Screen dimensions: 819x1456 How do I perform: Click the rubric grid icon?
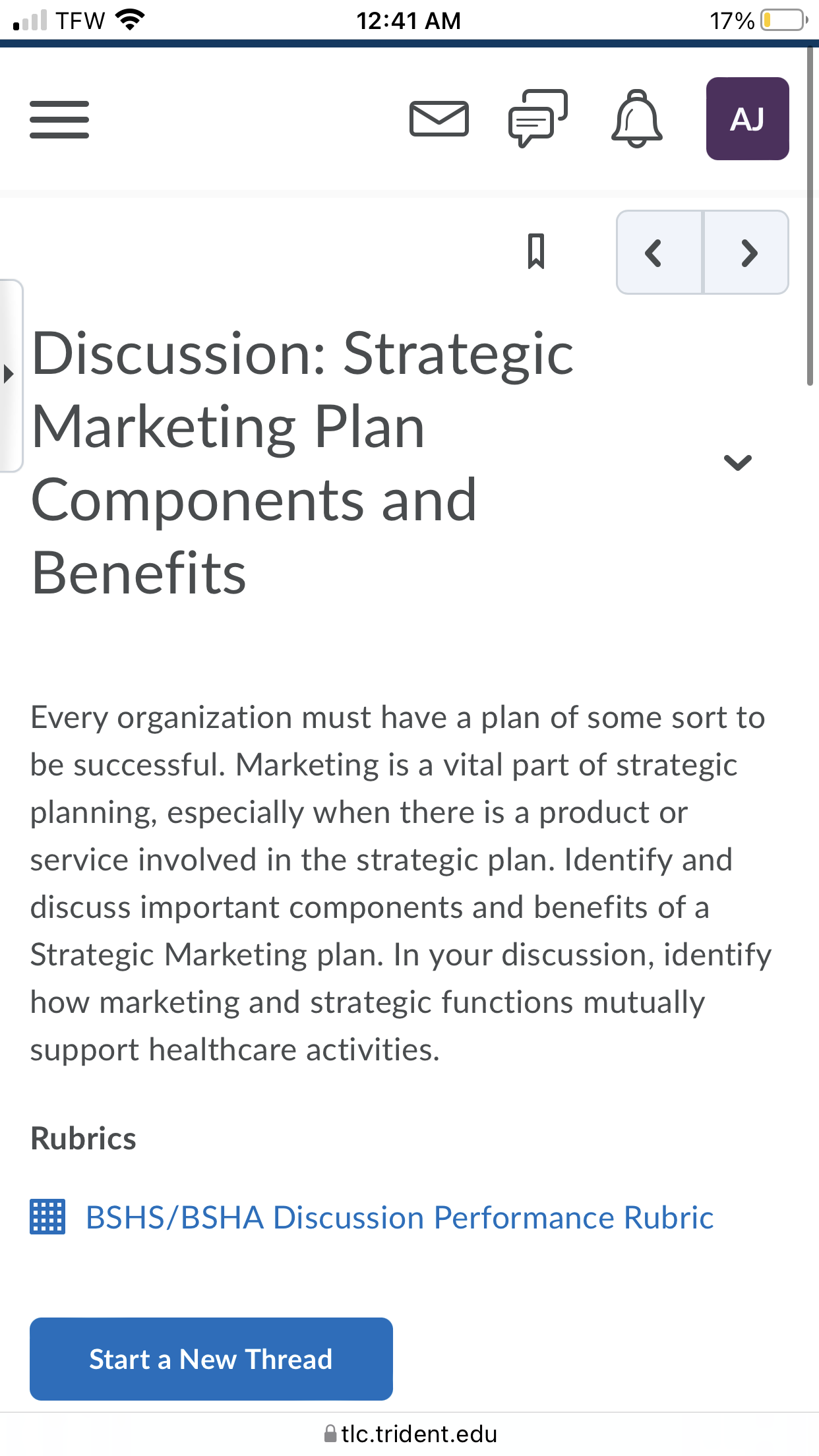coord(47,1217)
